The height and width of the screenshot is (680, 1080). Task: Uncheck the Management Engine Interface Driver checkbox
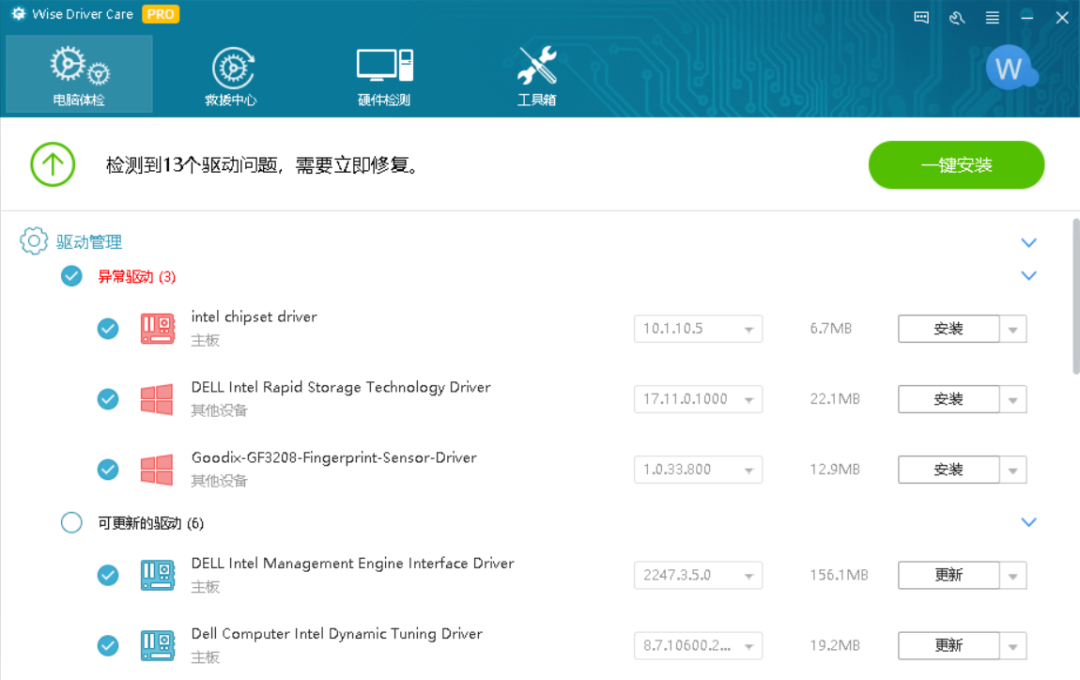pyautogui.click(x=108, y=575)
